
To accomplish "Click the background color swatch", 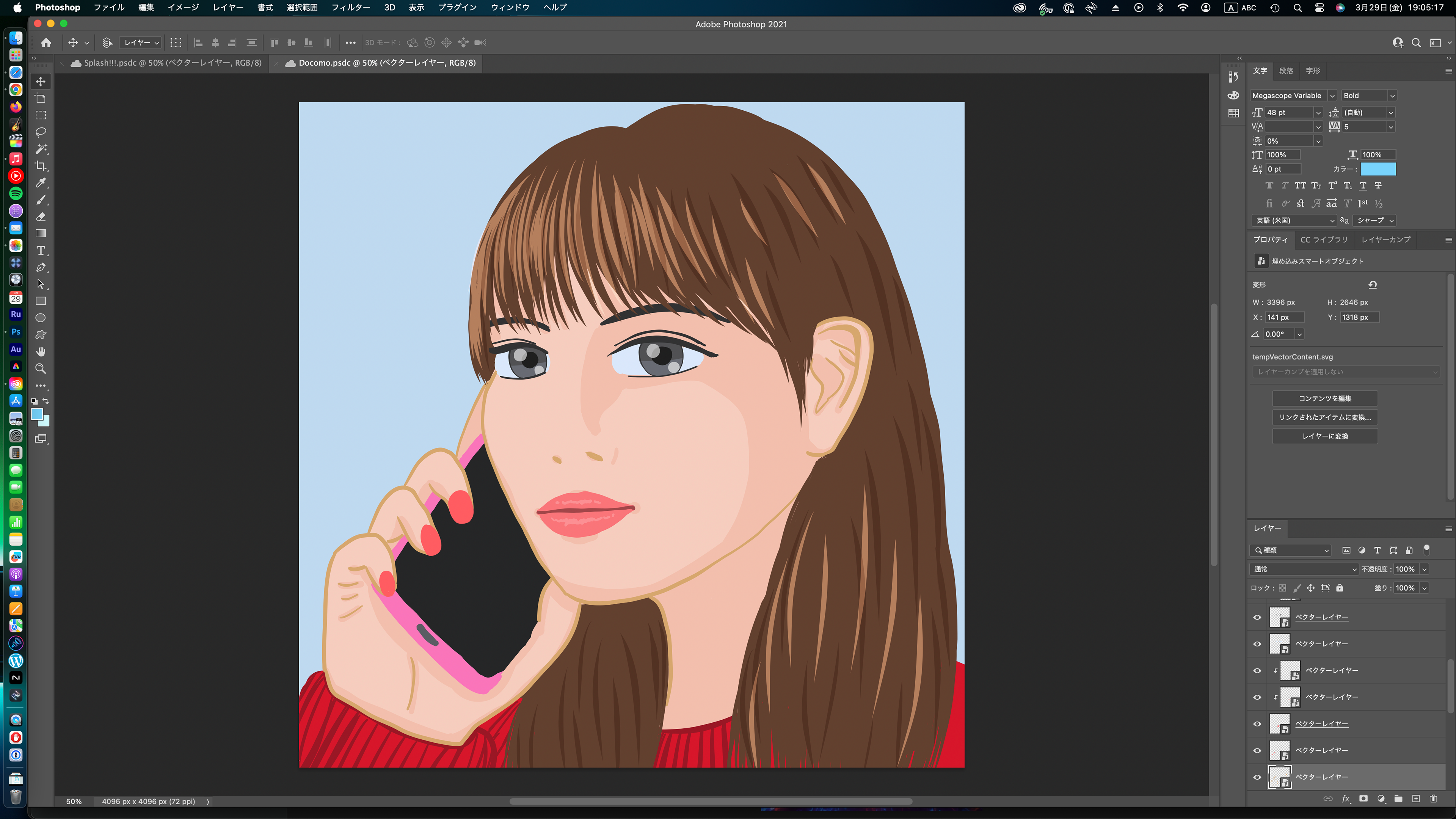I will click(46, 422).
